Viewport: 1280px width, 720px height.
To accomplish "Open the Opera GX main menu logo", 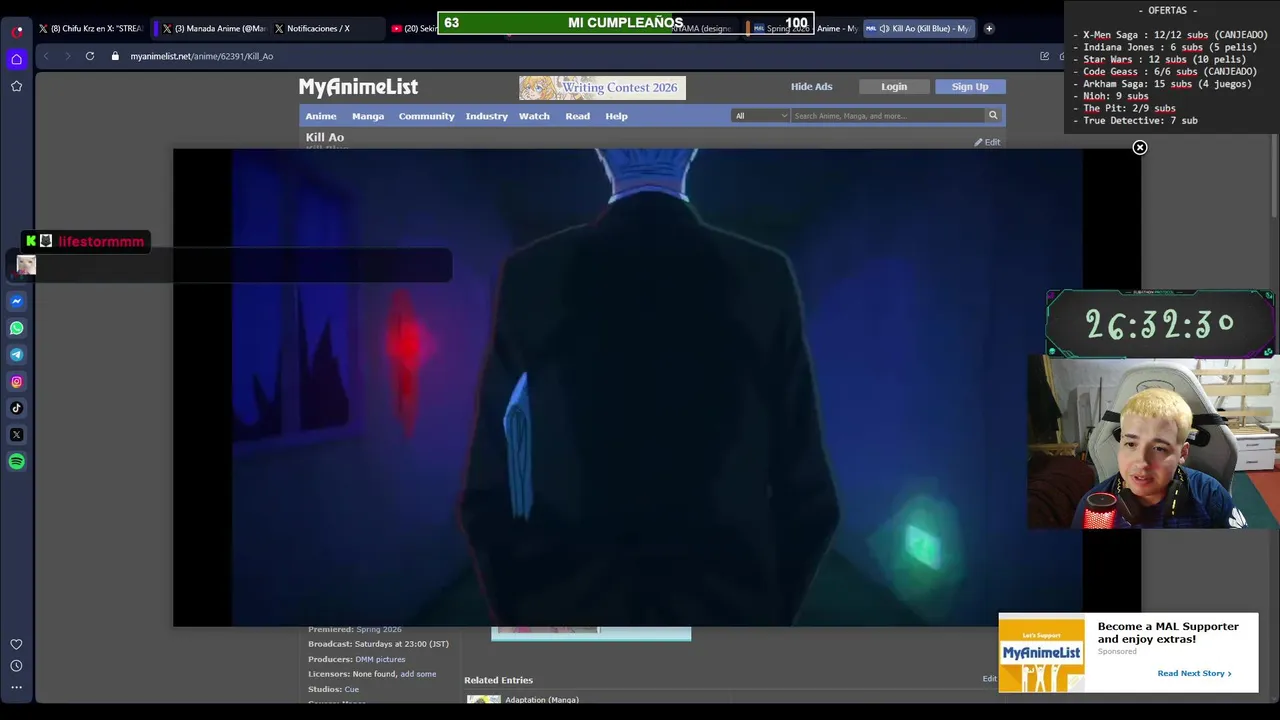I will (17, 31).
